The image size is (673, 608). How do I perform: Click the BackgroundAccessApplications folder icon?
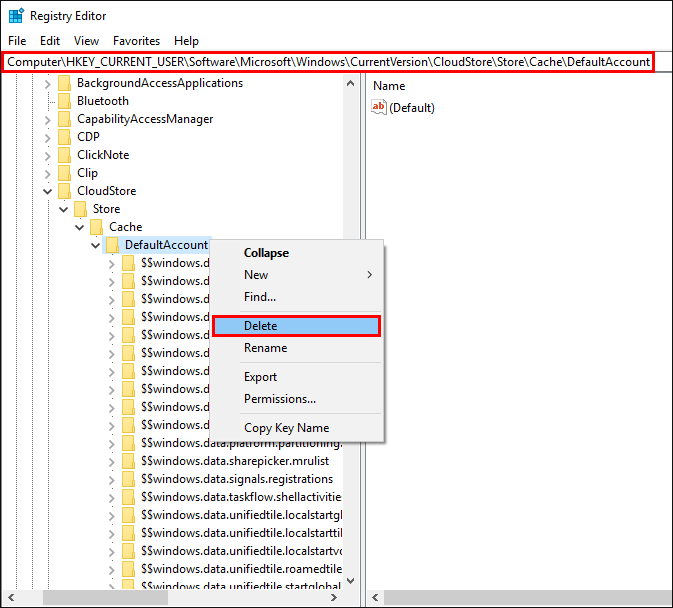[64, 83]
